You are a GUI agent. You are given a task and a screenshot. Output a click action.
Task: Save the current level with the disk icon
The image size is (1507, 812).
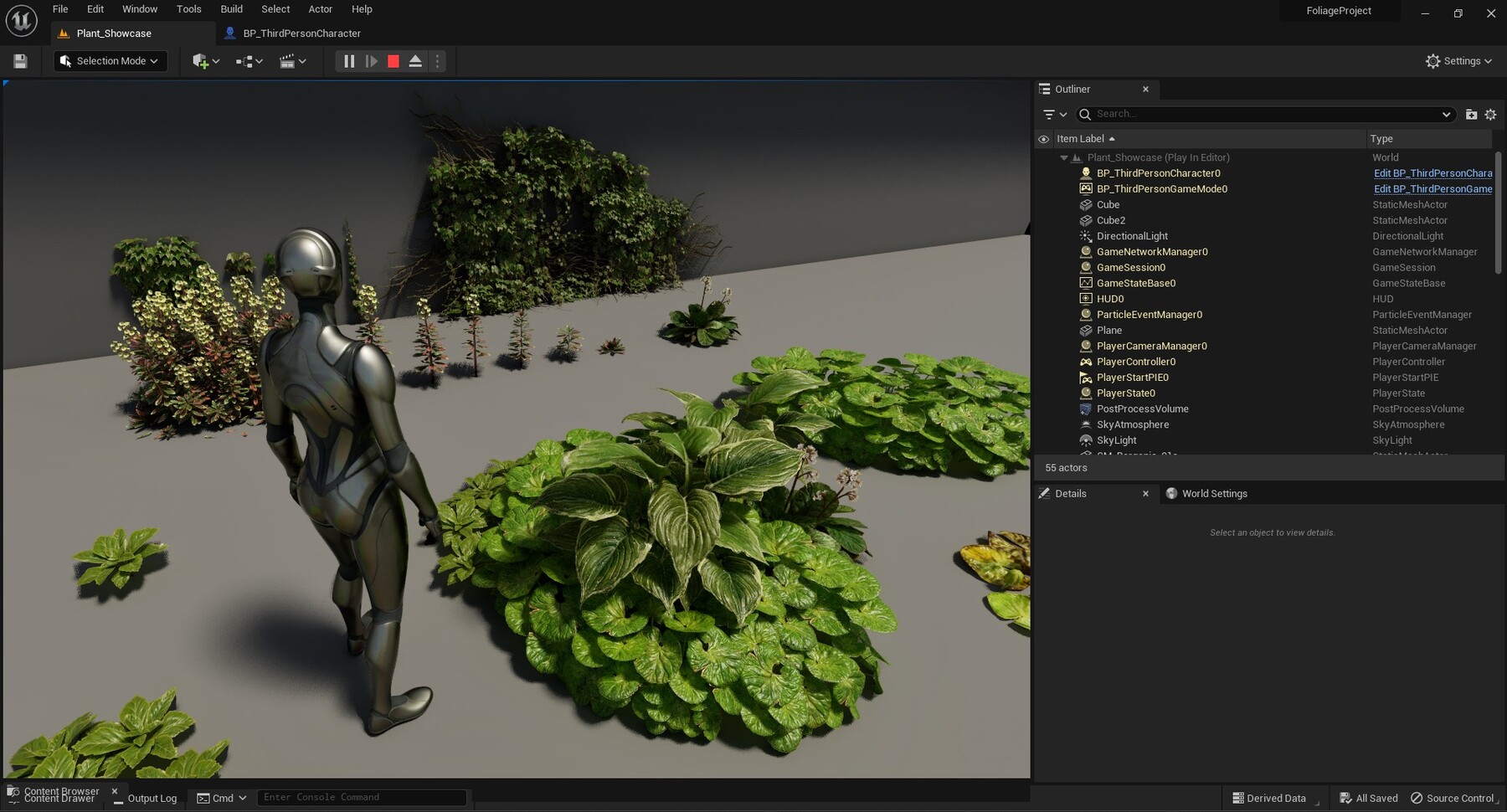(19, 60)
